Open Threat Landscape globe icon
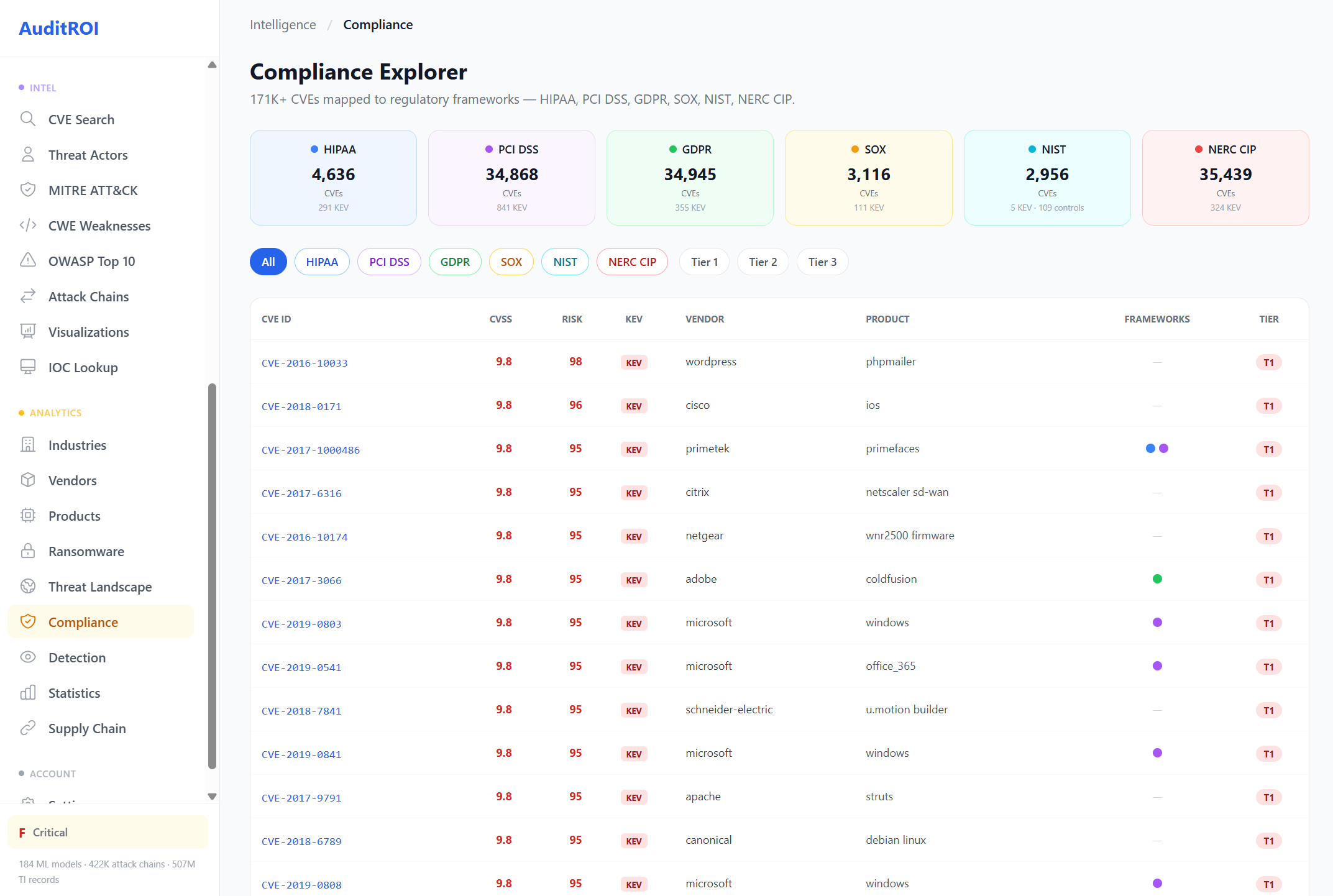 [x=28, y=586]
